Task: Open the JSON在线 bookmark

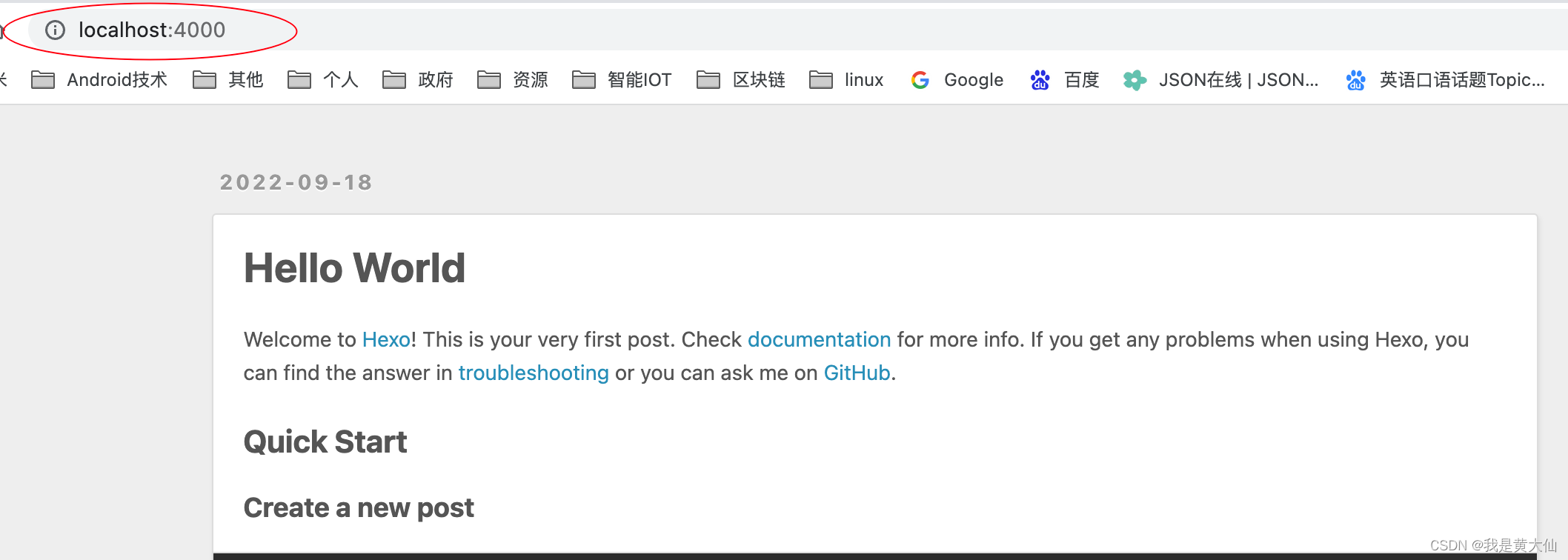Action: pos(1221,80)
